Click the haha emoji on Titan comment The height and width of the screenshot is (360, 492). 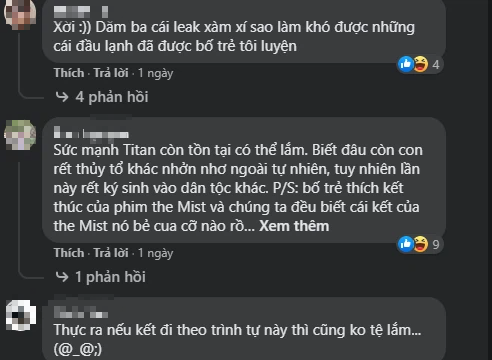pyautogui.click(x=421, y=244)
